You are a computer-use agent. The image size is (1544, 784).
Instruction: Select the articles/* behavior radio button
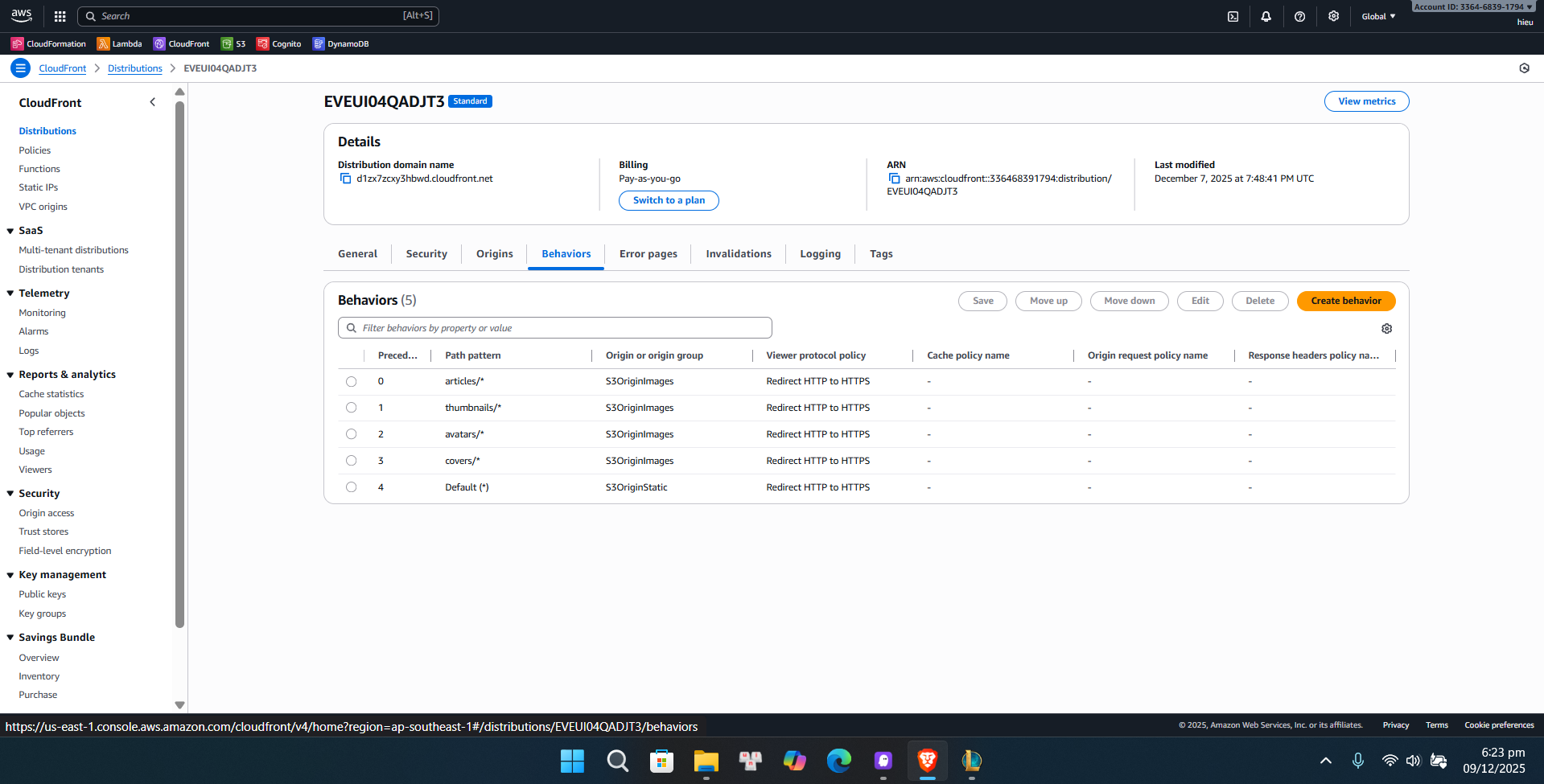click(x=351, y=381)
